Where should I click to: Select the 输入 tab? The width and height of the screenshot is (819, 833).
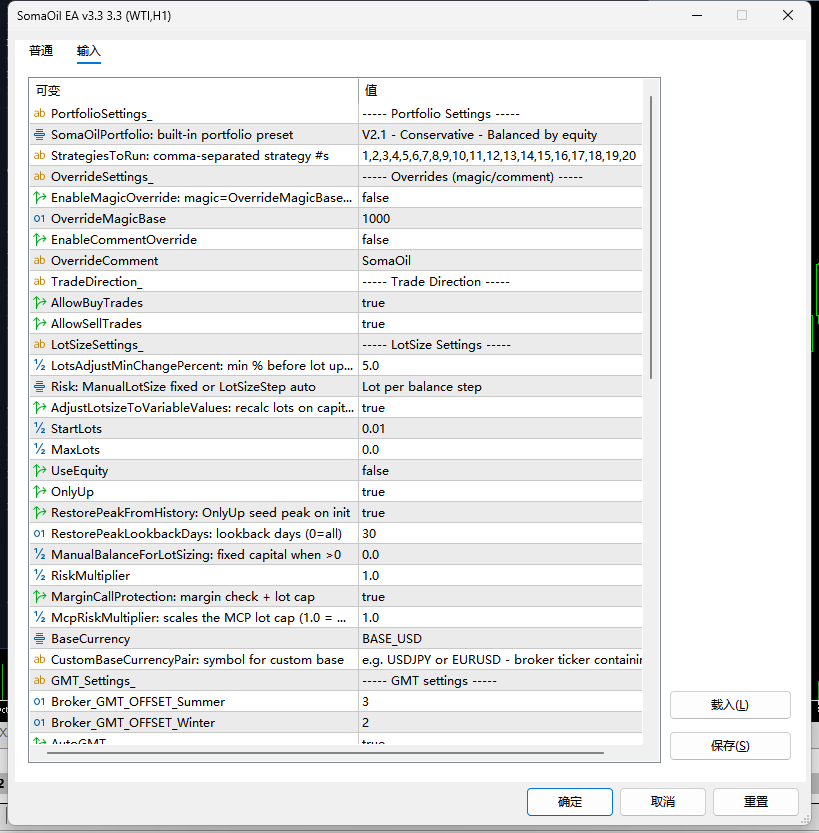(x=89, y=51)
